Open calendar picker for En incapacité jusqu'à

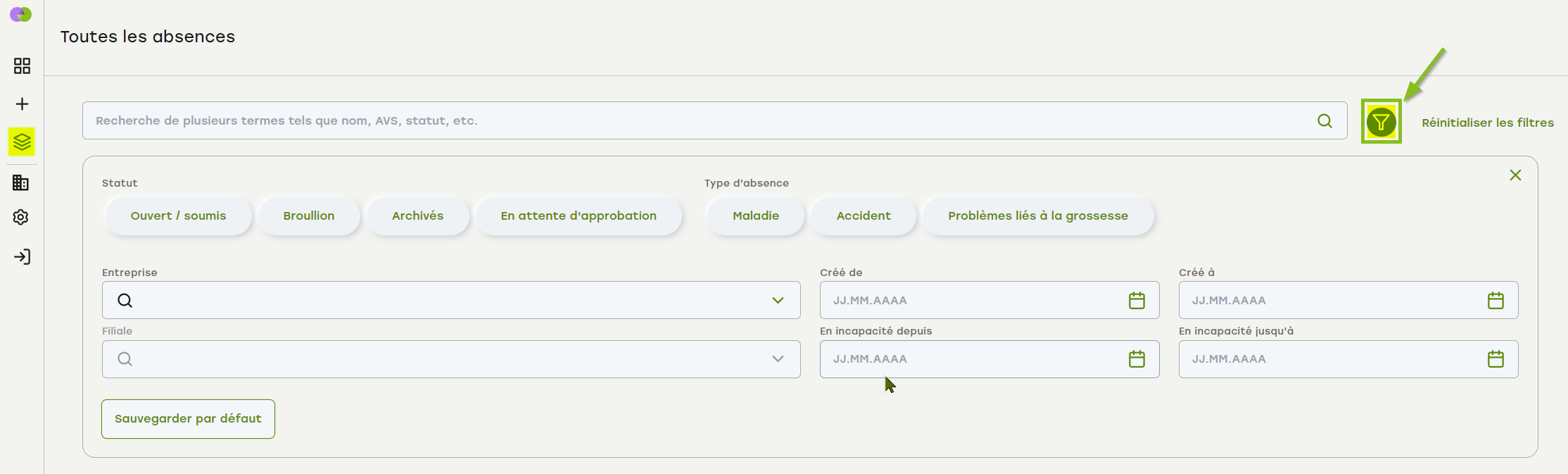1496,359
